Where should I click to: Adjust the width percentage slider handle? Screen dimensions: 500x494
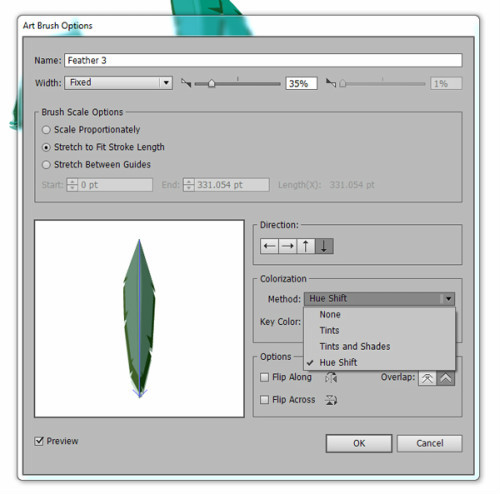211,83
